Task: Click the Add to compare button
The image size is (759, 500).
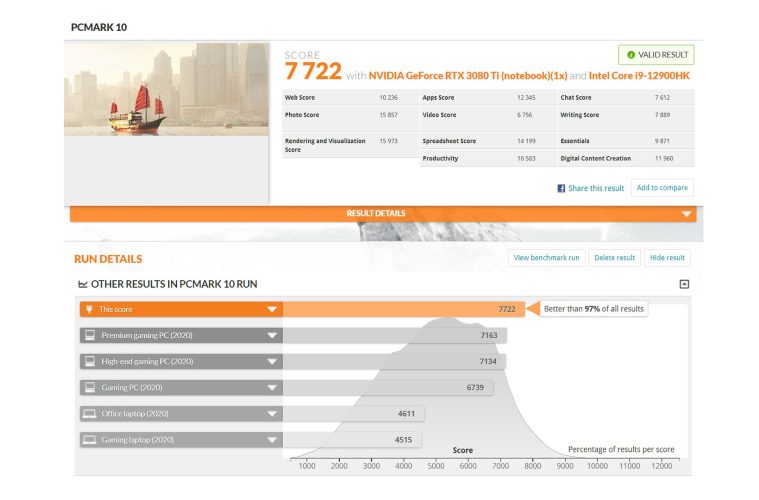Action: point(662,188)
